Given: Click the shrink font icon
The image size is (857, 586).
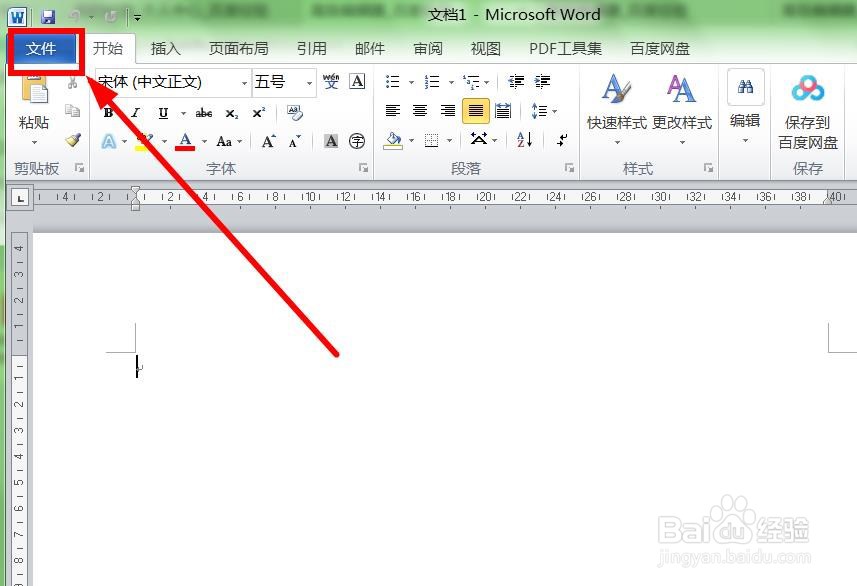Looking at the screenshot, I should 295,142.
